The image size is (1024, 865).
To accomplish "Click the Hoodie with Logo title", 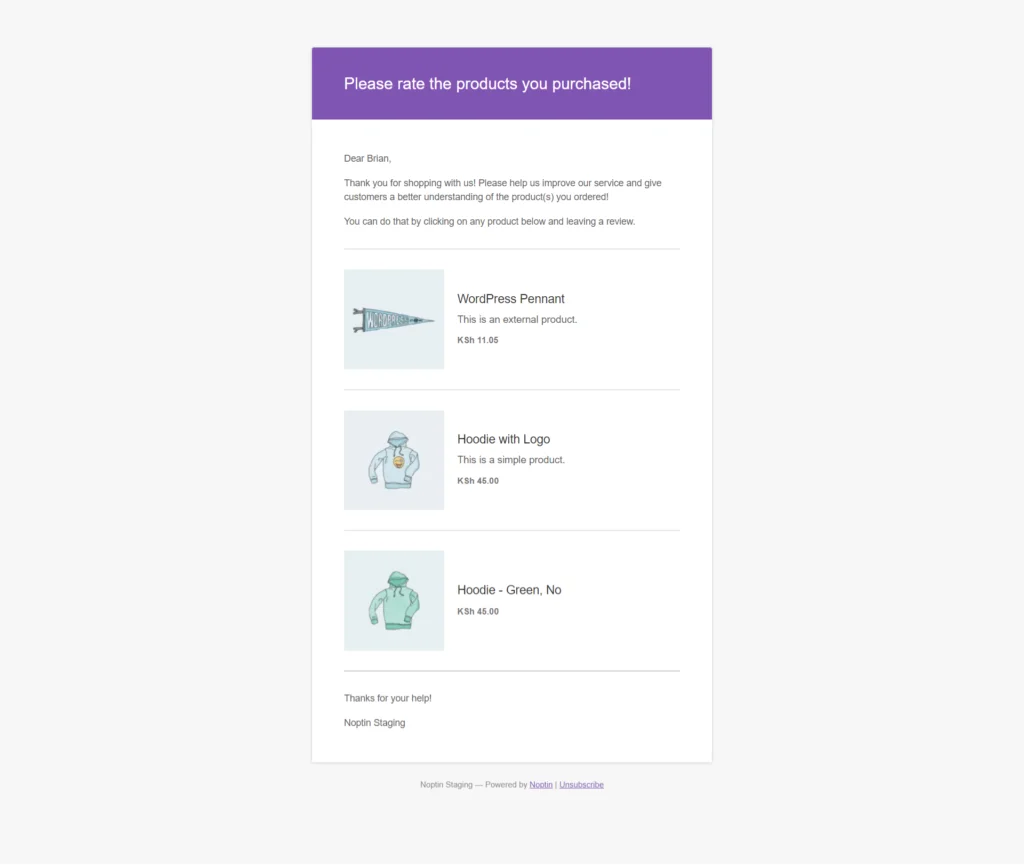I will coord(504,439).
